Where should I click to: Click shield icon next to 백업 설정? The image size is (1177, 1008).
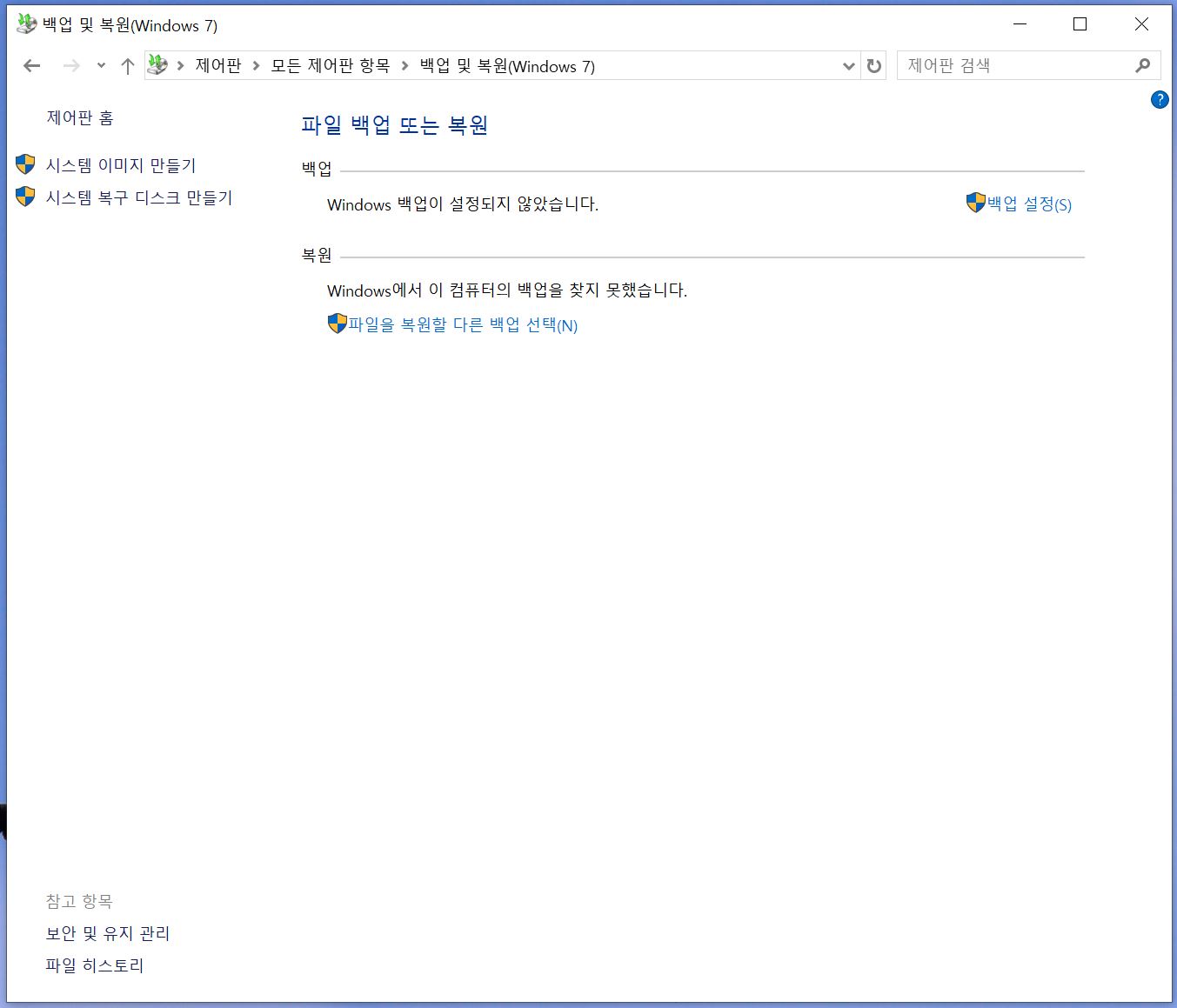tap(976, 203)
